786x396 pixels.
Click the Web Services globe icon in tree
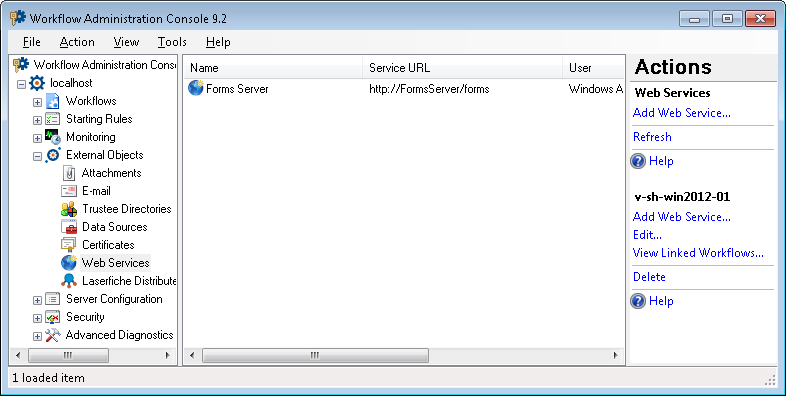pyautogui.click(x=69, y=263)
